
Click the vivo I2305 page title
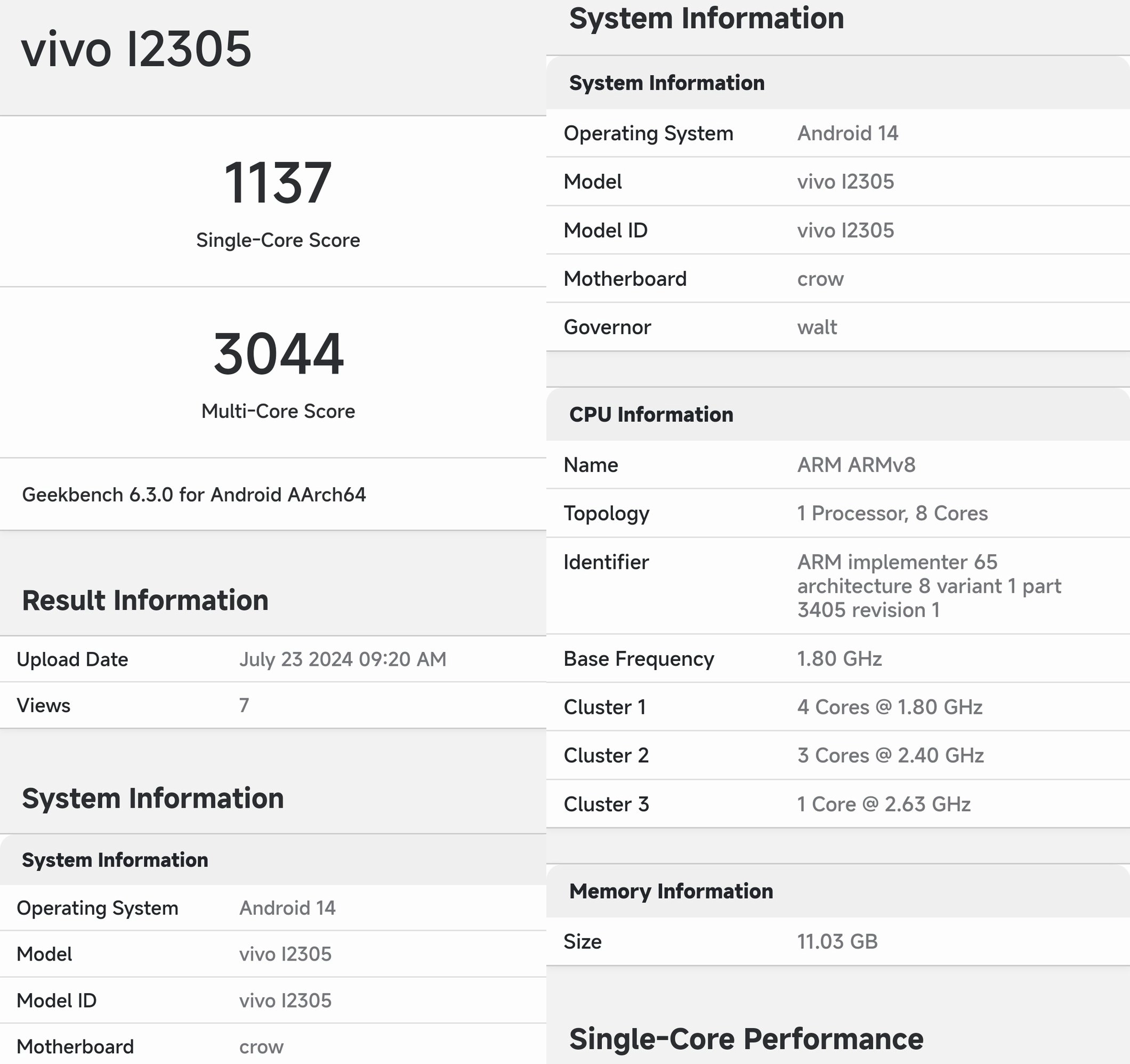tap(136, 49)
